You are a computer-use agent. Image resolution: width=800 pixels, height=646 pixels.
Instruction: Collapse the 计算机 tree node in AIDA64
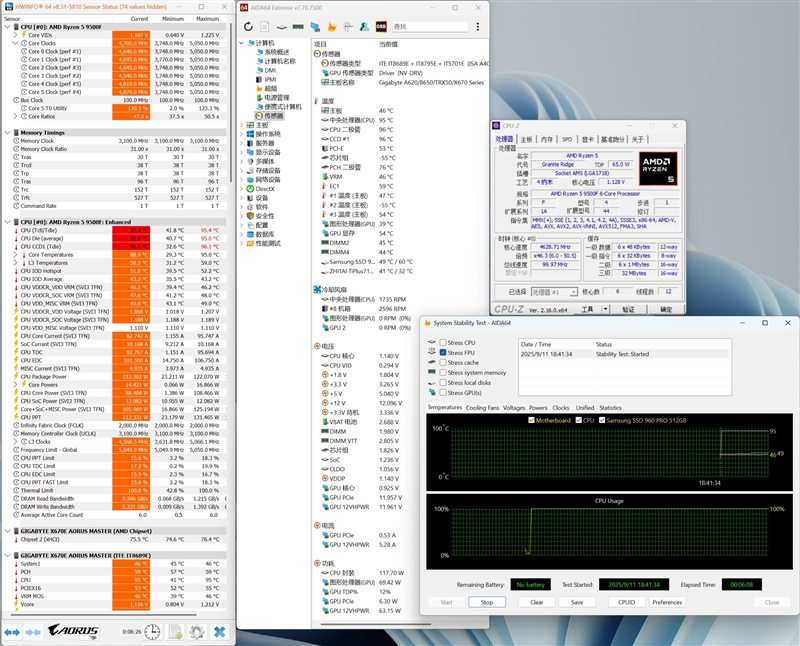(x=241, y=43)
